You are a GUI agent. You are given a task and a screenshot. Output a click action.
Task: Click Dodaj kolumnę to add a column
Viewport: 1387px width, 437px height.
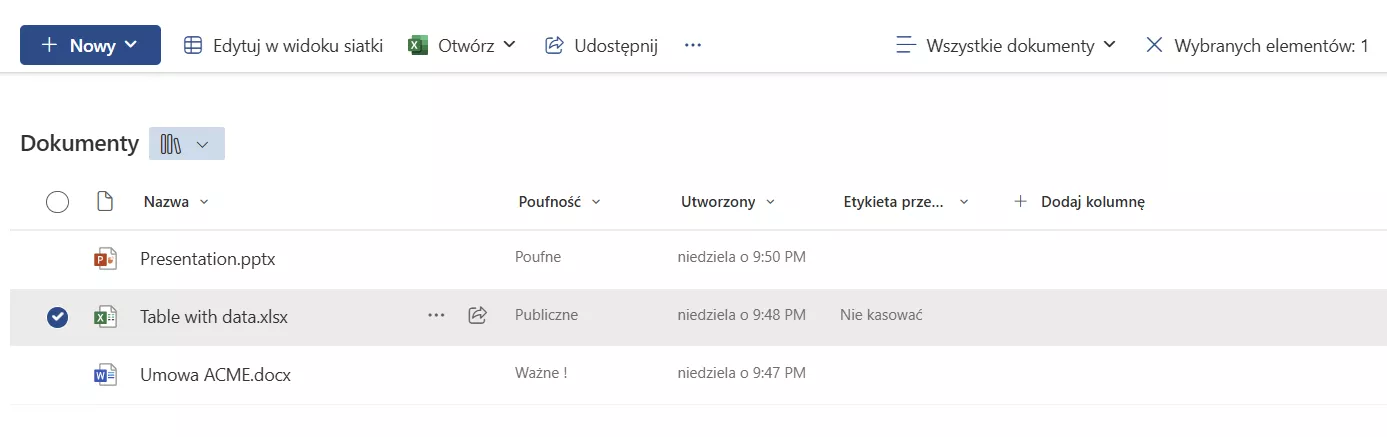coord(1080,202)
